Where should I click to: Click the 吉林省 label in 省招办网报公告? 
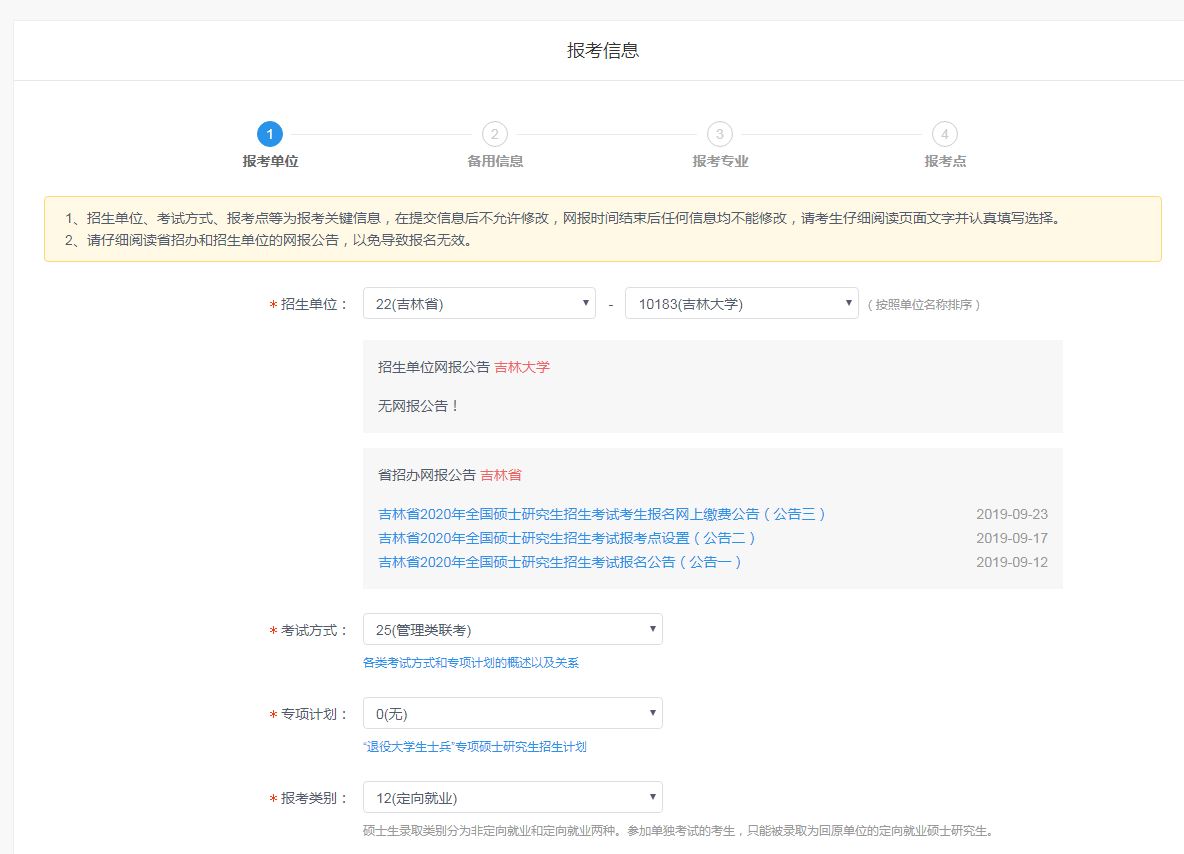pyautogui.click(x=500, y=475)
